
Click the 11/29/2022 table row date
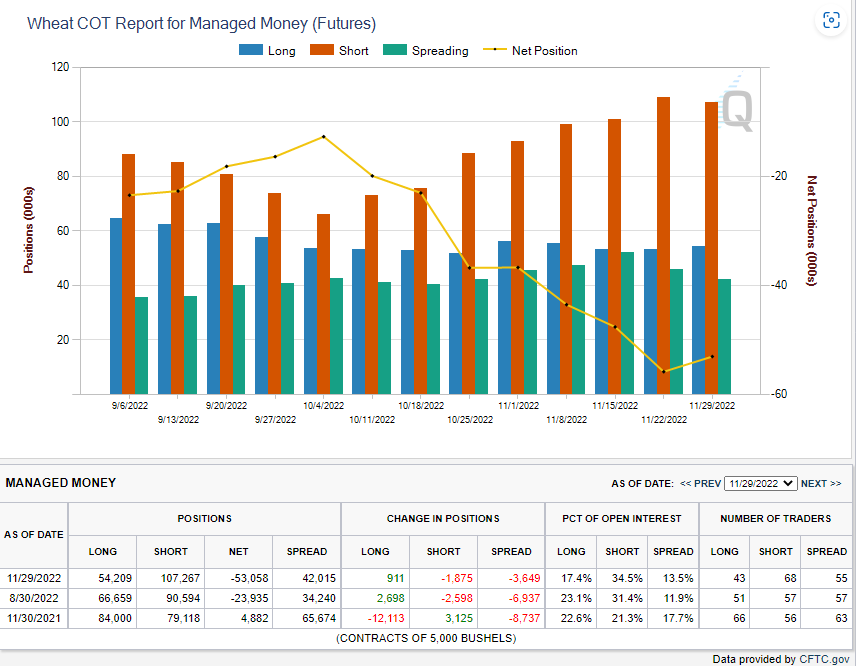tap(34, 578)
